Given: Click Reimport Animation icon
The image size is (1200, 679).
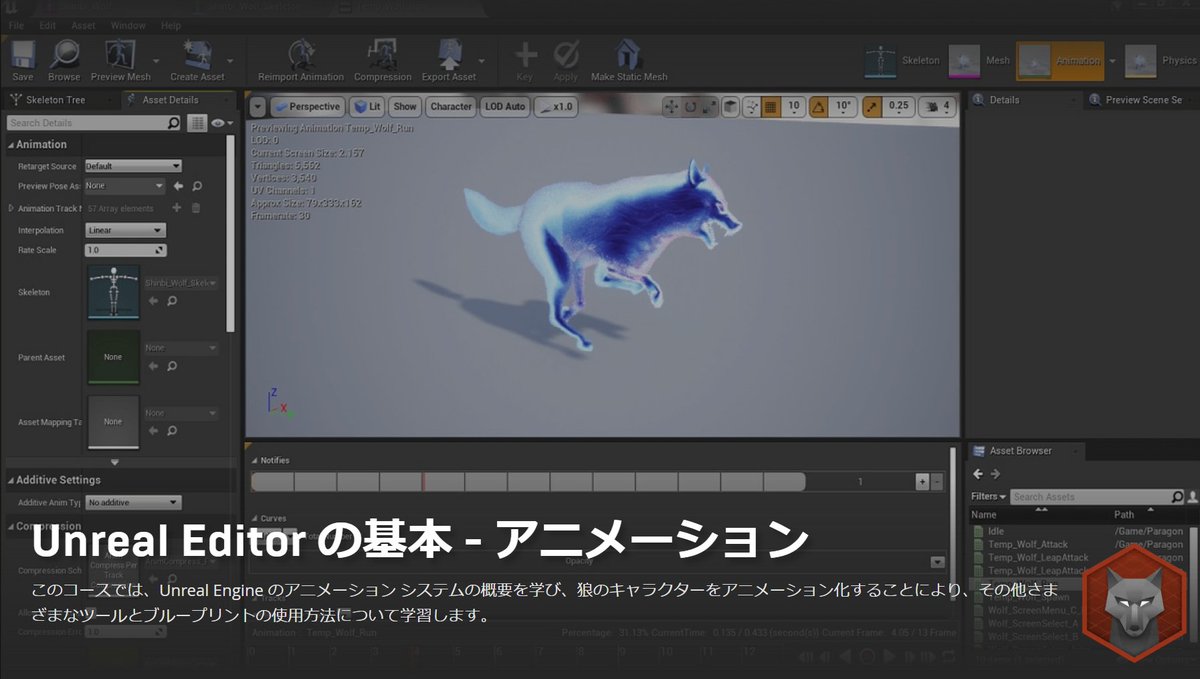Looking at the screenshot, I should pyautogui.click(x=301, y=60).
